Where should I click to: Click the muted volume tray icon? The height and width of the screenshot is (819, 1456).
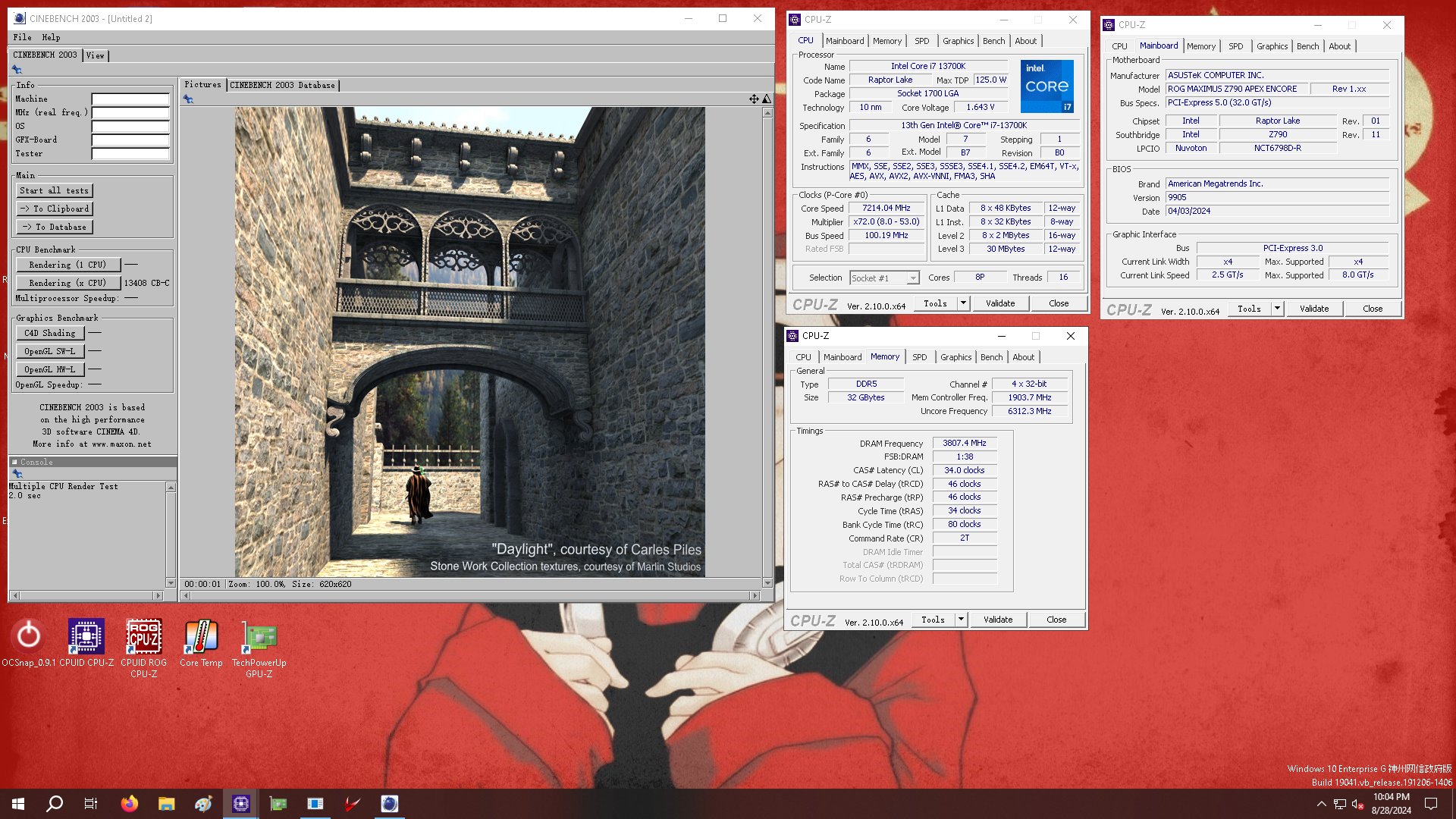tap(1357, 804)
